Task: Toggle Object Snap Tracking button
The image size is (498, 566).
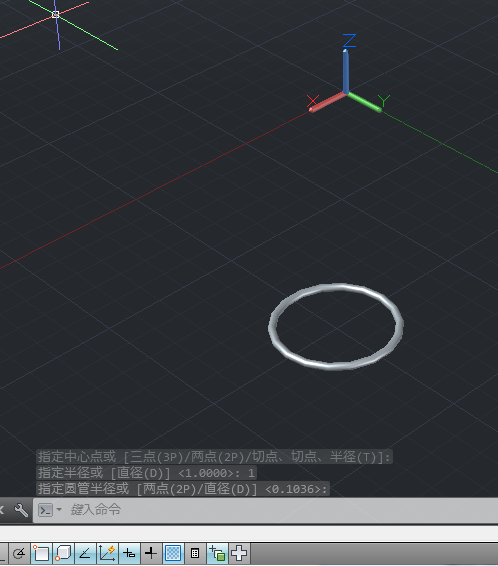Action: click(85, 553)
